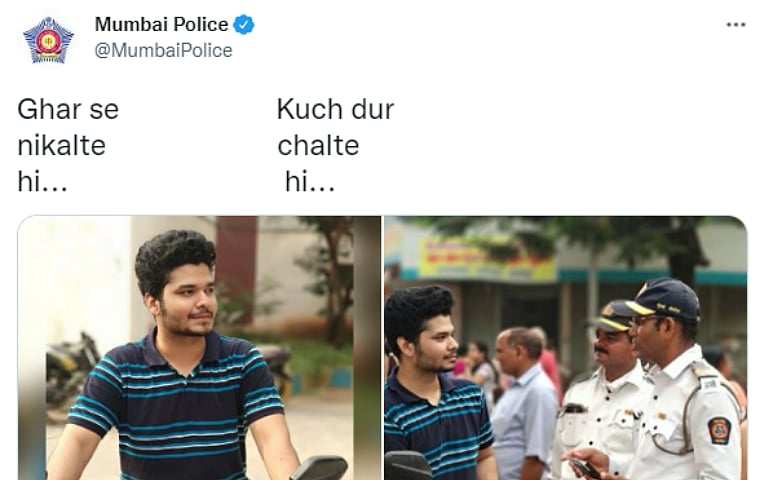The width and height of the screenshot is (760, 480).
Task: Click the mobile phone in the officer's hand
Action: click(x=586, y=468)
